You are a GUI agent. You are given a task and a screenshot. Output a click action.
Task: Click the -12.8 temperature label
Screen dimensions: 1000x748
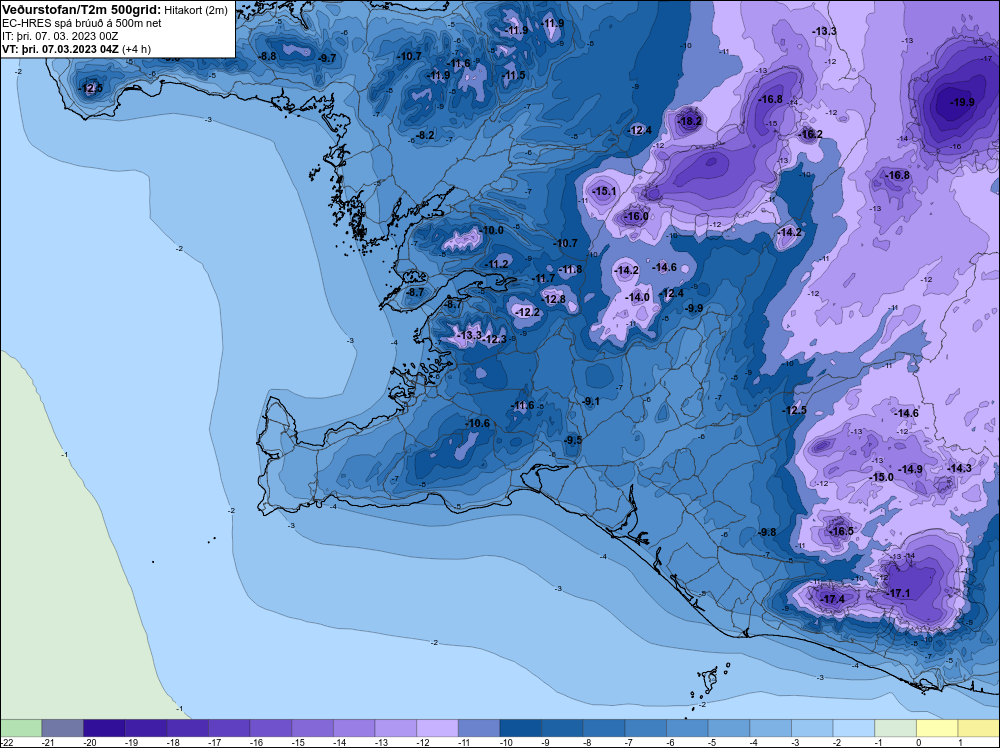click(554, 299)
